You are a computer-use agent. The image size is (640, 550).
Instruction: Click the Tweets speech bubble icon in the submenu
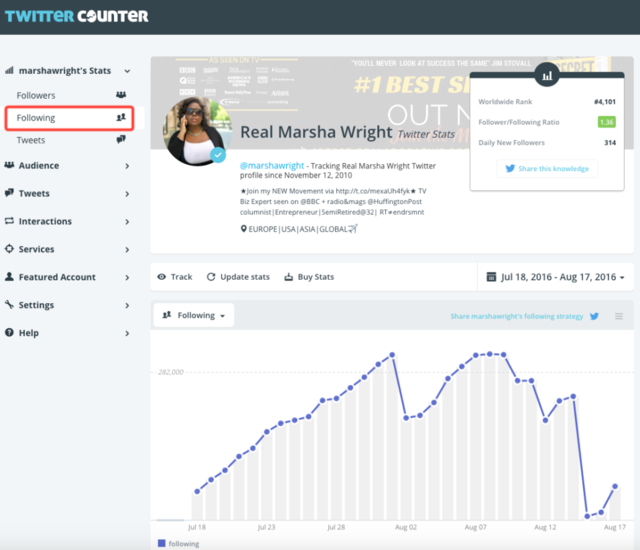pyautogui.click(x=121, y=140)
